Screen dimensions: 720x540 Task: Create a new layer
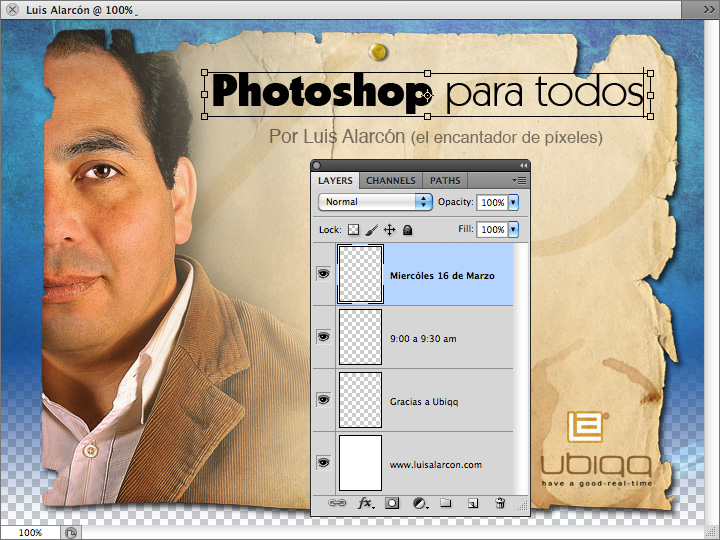(473, 504)
